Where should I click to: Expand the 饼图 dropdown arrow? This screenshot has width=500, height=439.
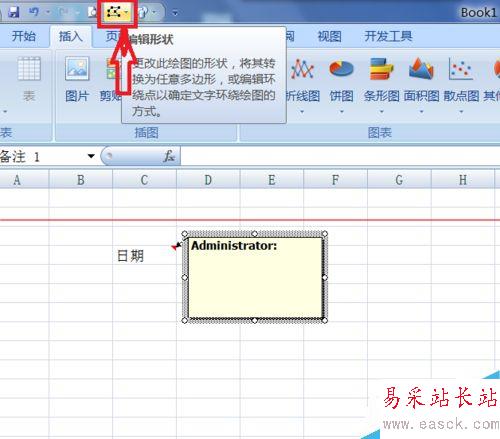pos(342,112)
